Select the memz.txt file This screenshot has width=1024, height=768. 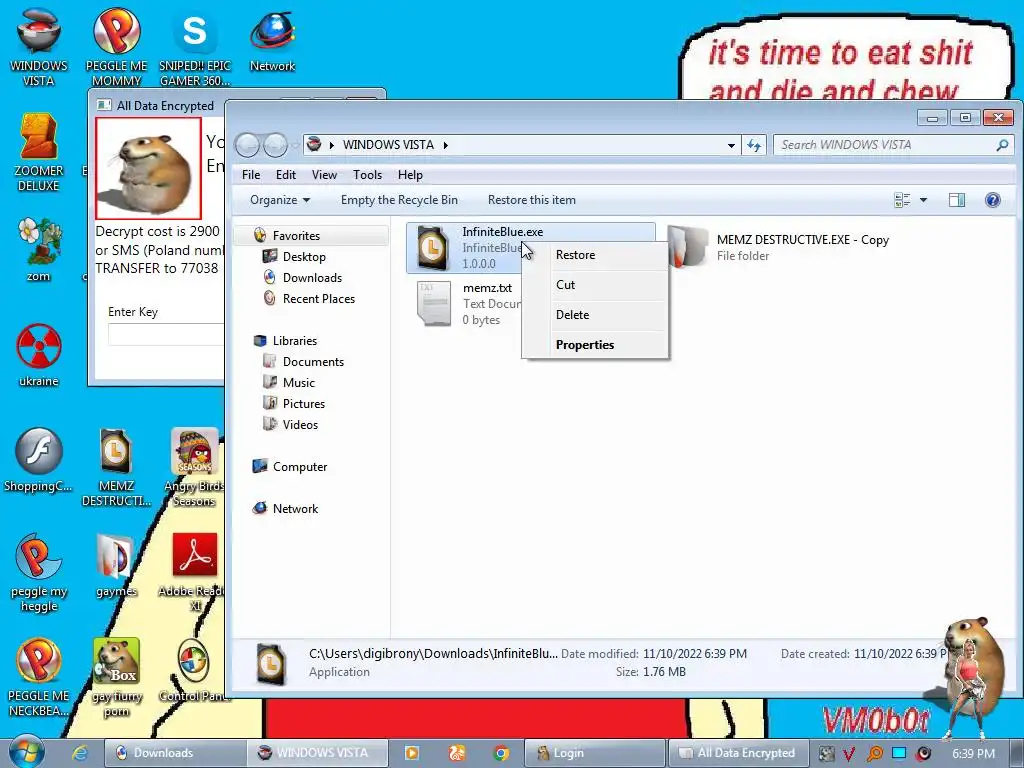pos(466,304)
